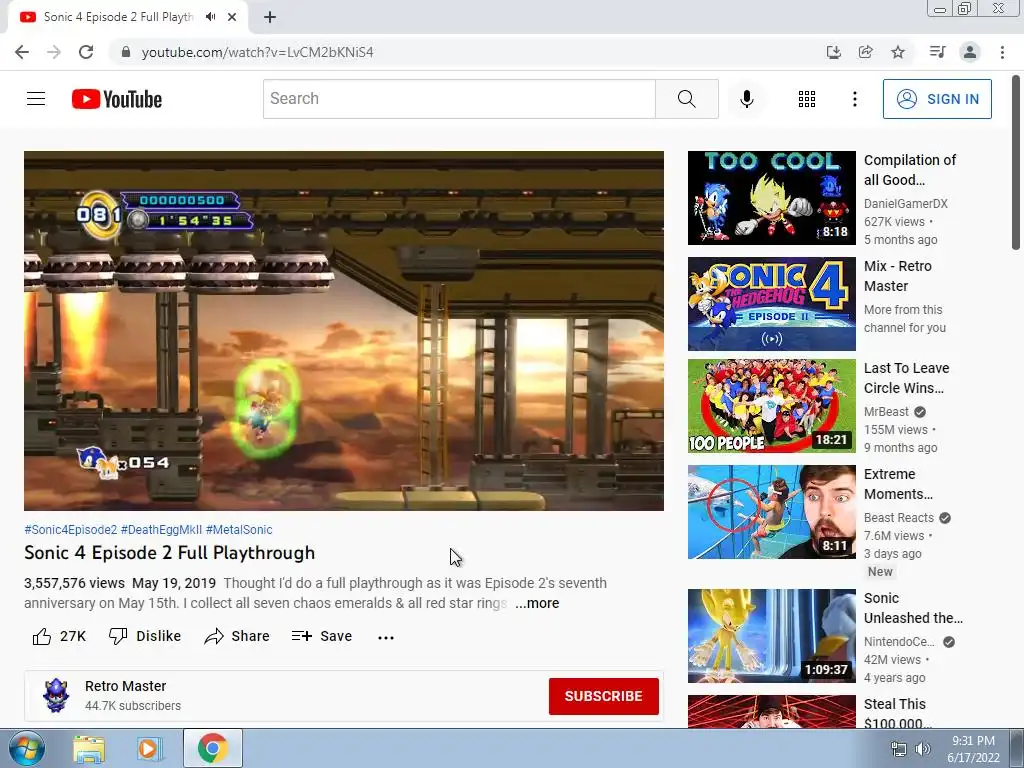This screenshot has height=768, width=1024.
Task: Open YouTube settings three-dot menu
Action: [854, 99]
